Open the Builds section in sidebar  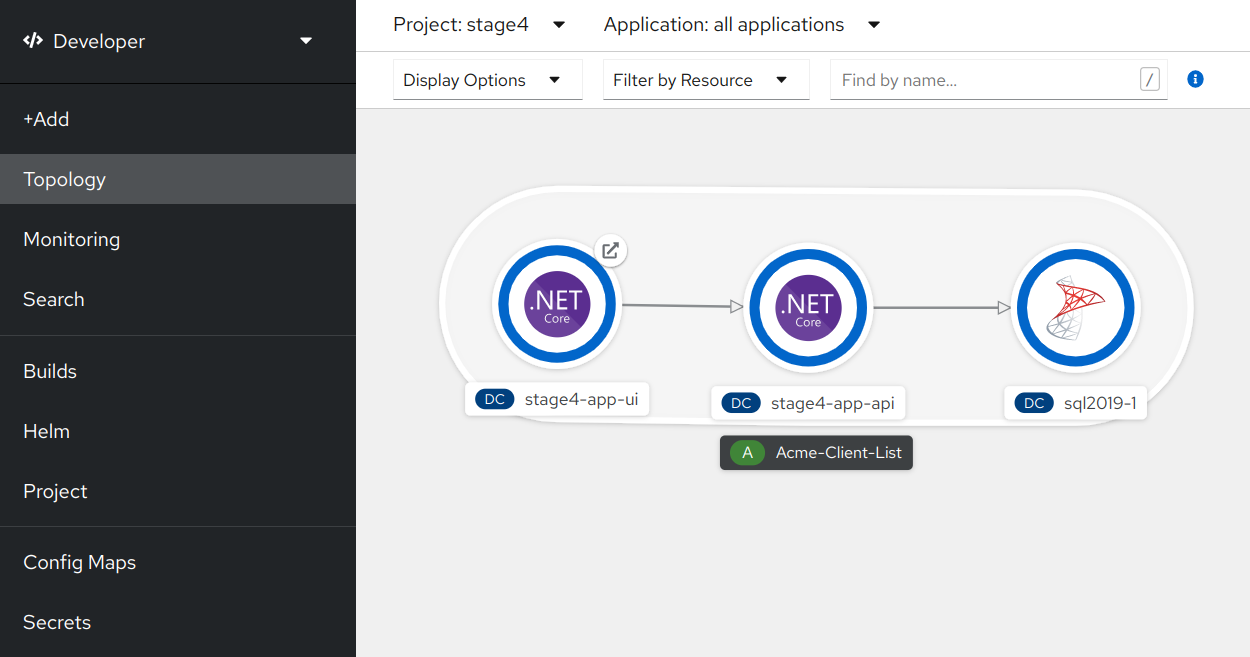tap(50, 371)
